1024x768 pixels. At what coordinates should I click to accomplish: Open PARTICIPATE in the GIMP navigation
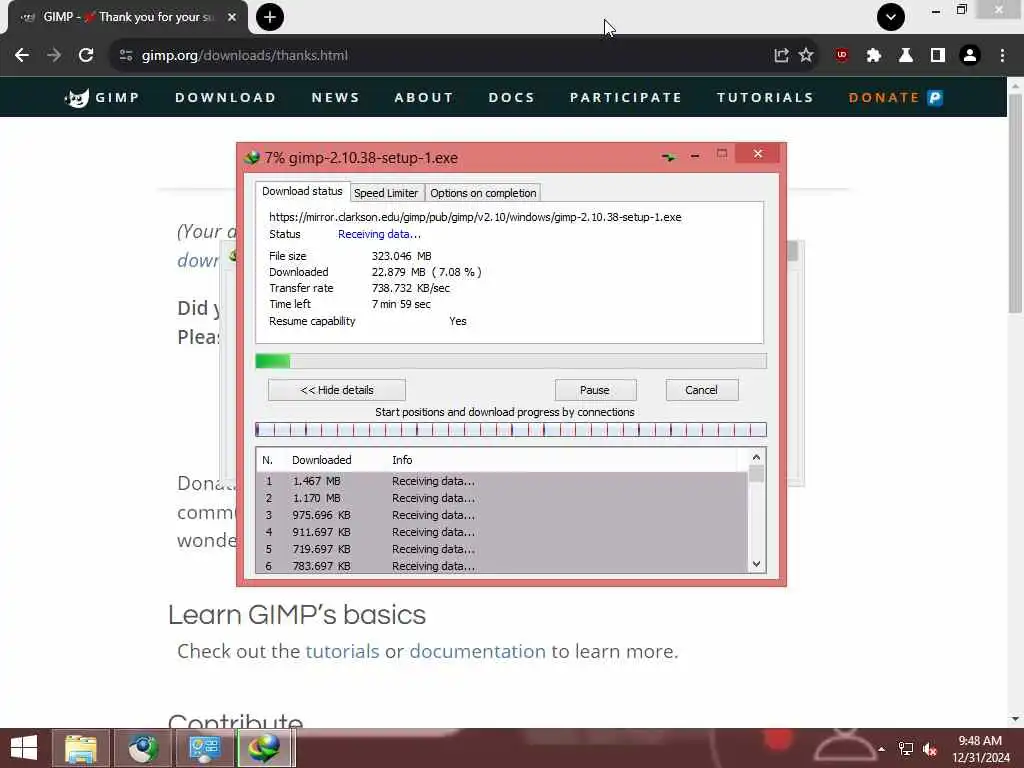626,98
